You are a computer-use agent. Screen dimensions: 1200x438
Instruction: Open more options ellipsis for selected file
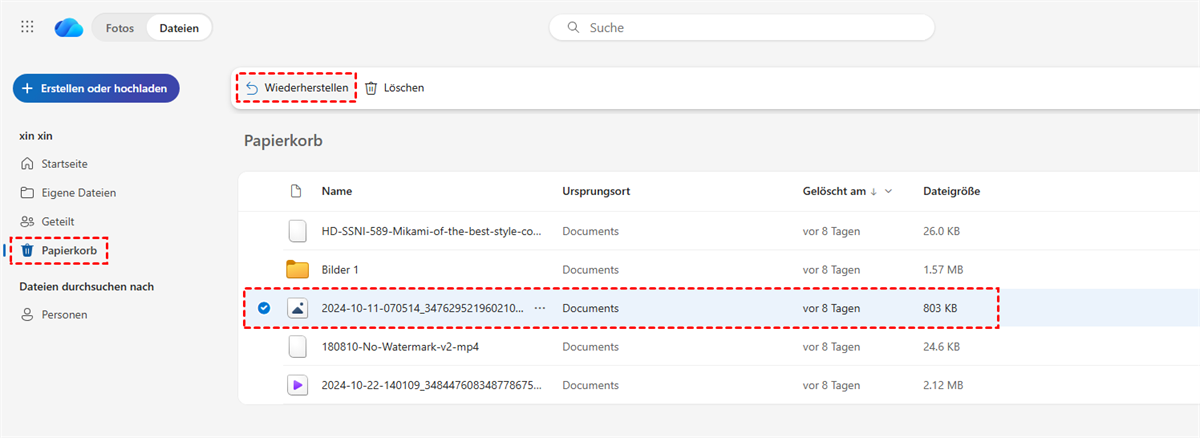540,308
